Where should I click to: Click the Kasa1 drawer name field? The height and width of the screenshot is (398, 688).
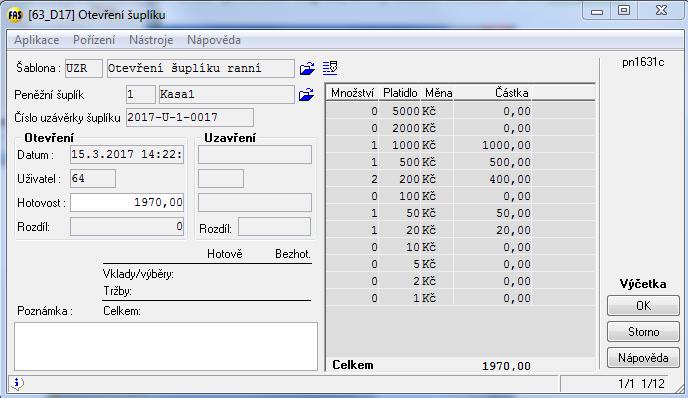click(x=226, y=94)
